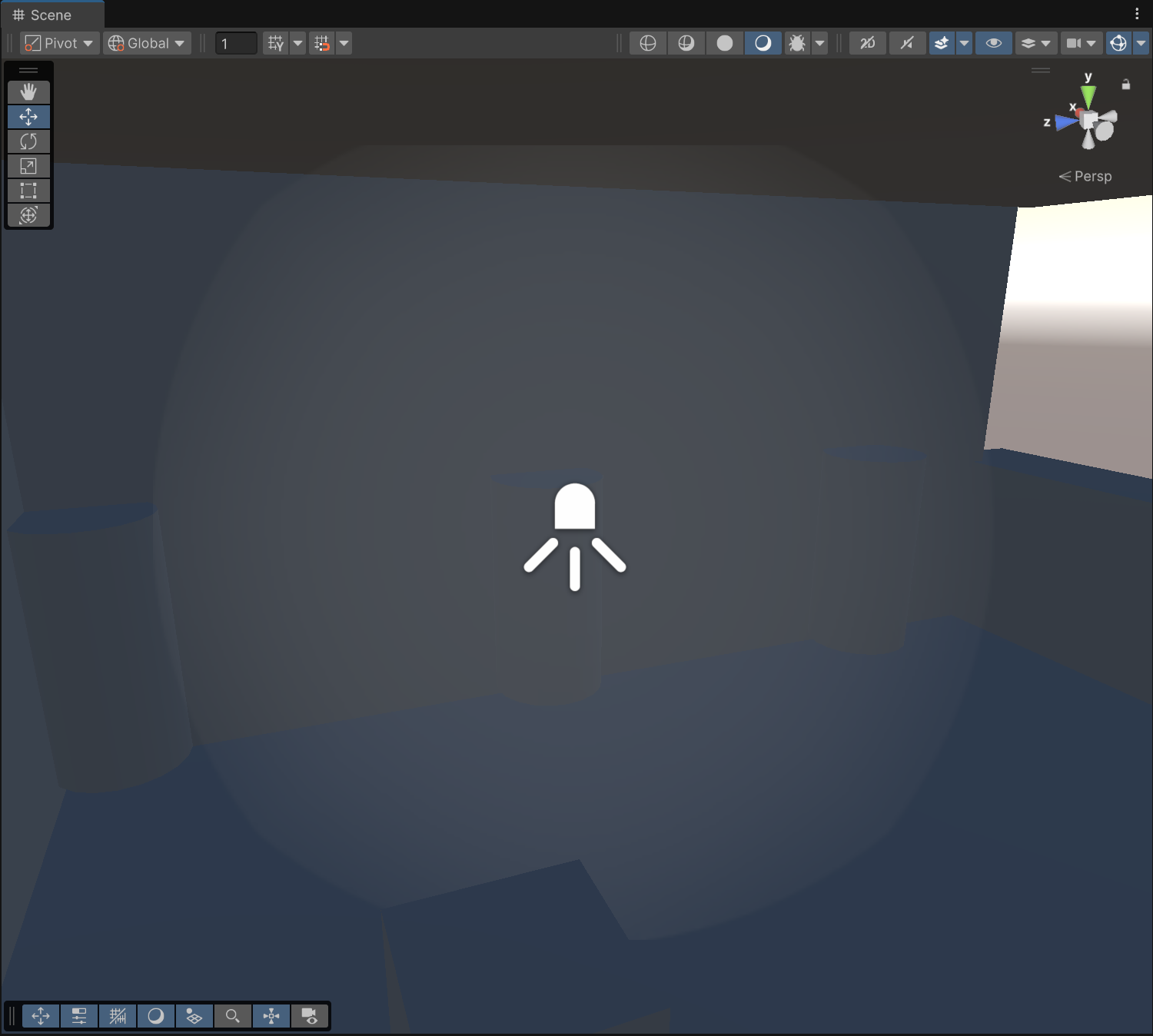
Task: Toggle hidden objects scene visibility eye
Action: (x=994, y=43)
